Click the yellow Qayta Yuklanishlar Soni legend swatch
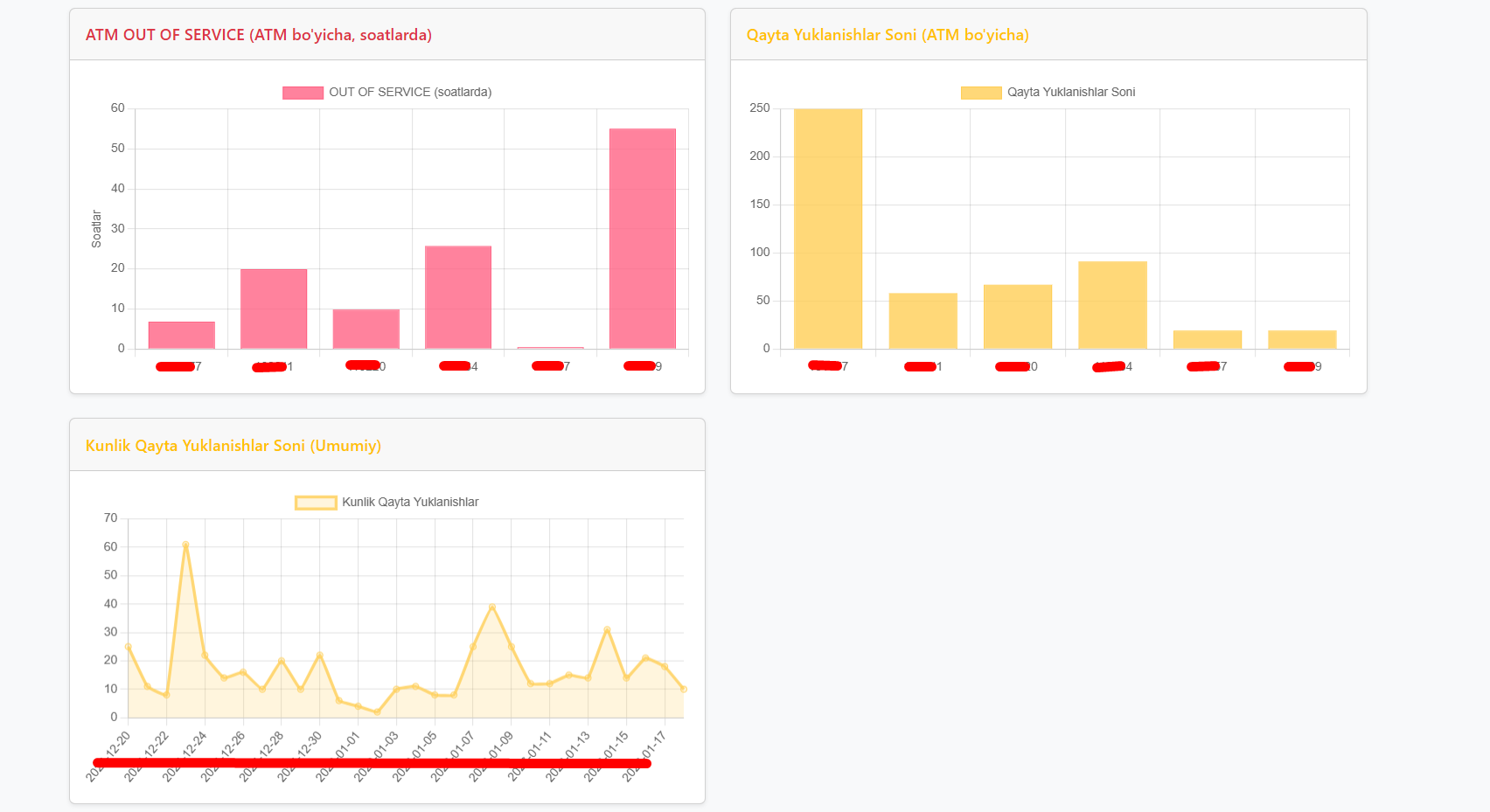The height and width of the screenshot is (812, 1490). [x=981, y=93]
